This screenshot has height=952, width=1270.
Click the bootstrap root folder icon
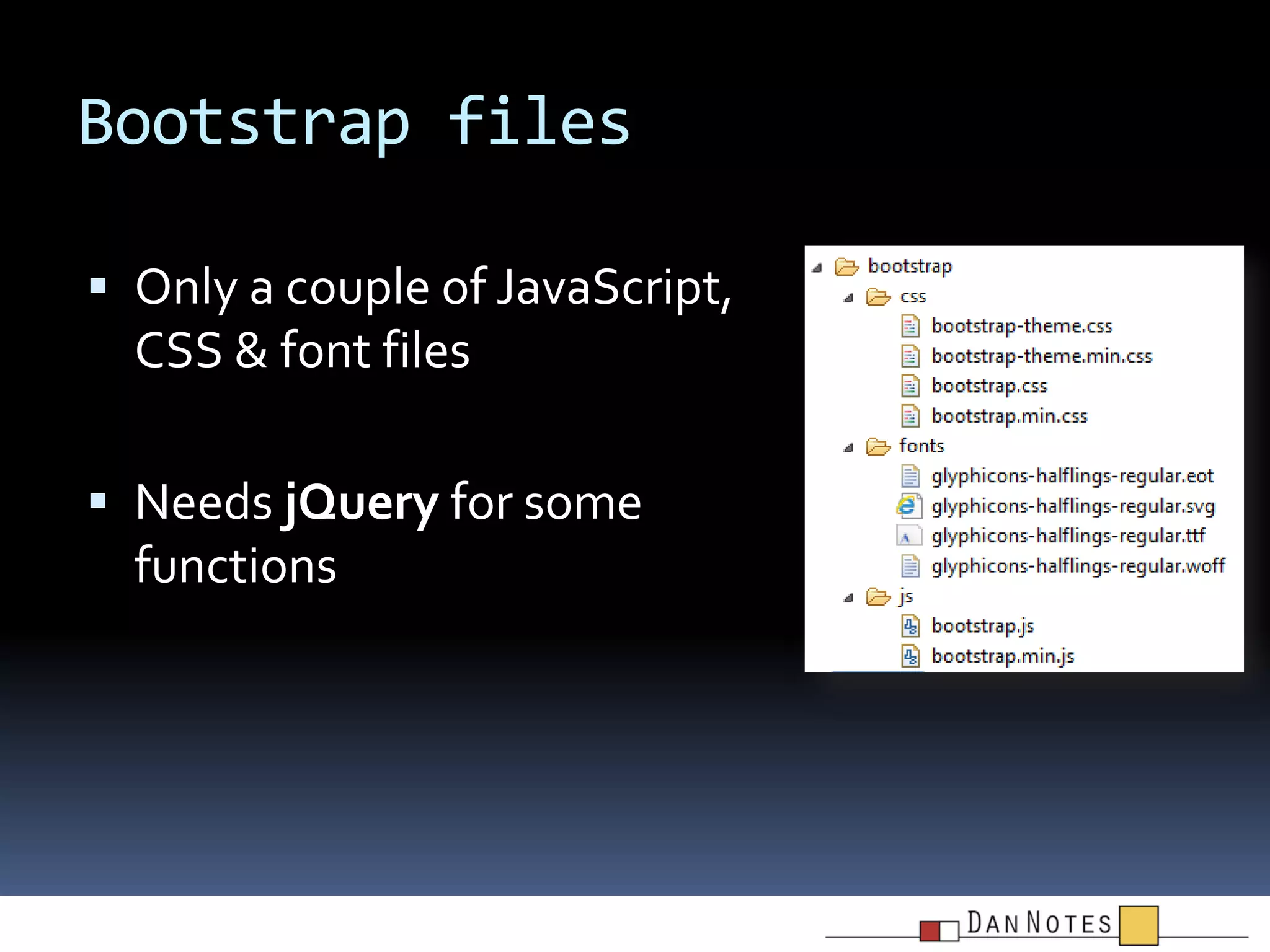tap(846, 267)
